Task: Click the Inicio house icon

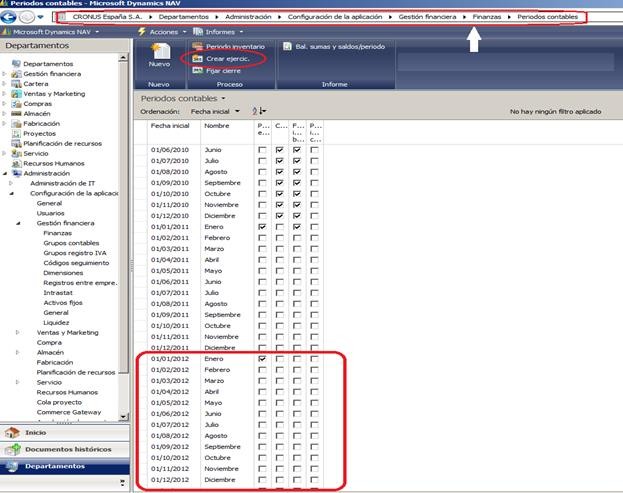Action: [12, 433]
